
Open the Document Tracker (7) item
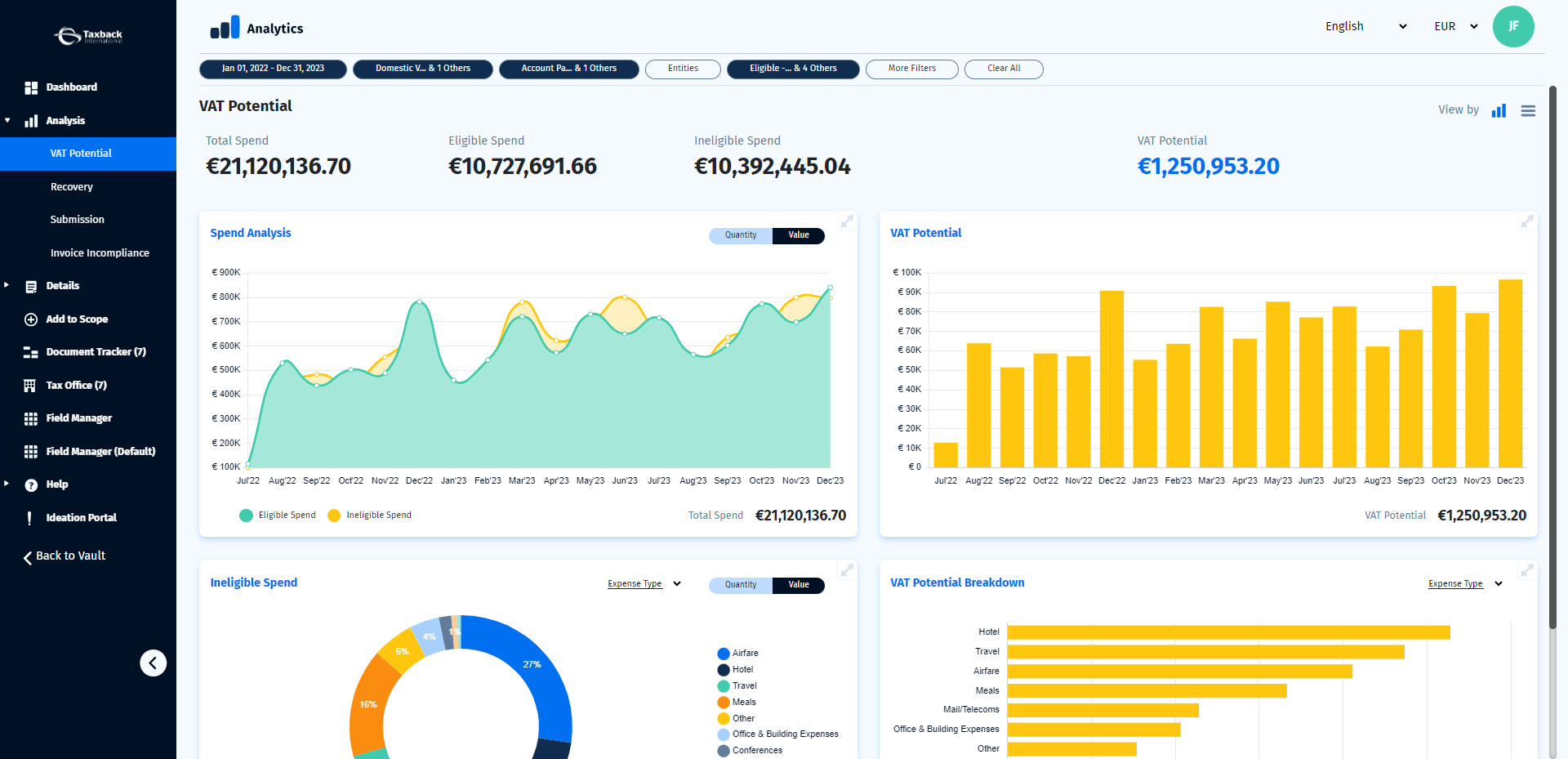click(x=96, y=352)
